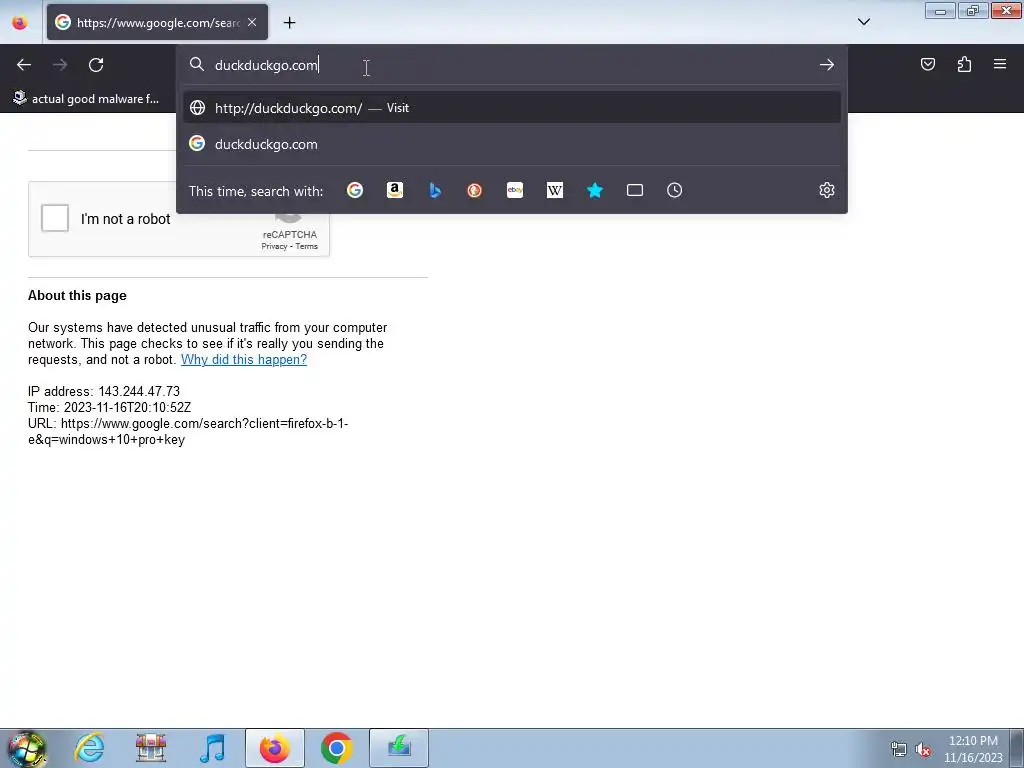Open the 'actual good malware f...' bookmark

[87, 99]
